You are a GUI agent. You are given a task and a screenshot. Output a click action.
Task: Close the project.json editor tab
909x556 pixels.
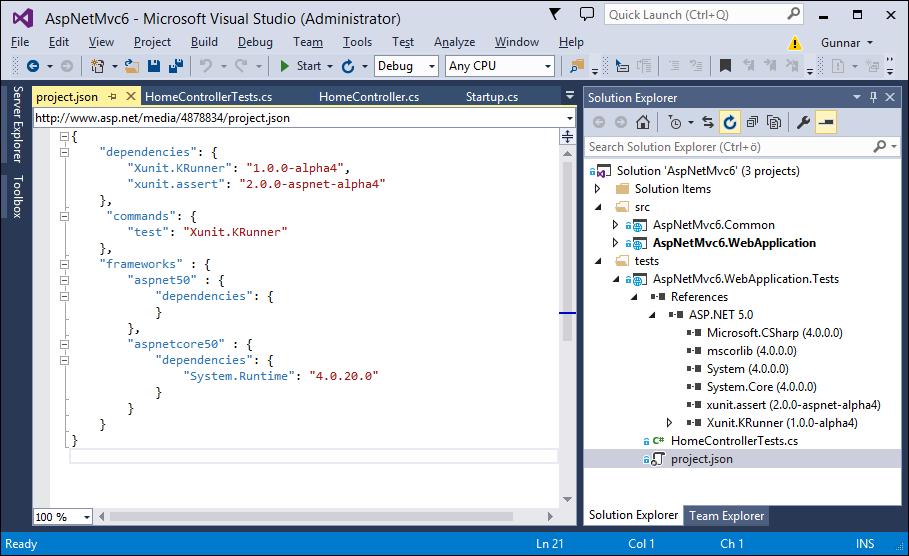click(x=131, y=96)
